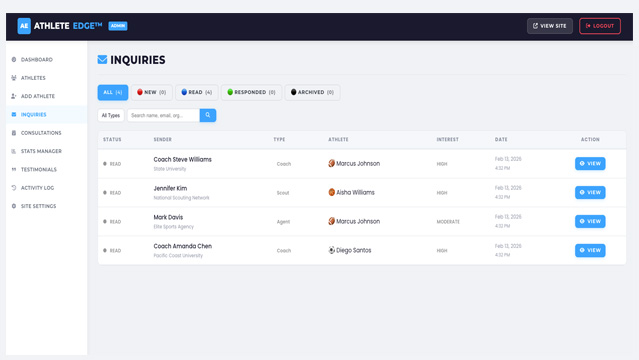Filter by Read (4) inquiries
The image size is (639, 360).
point(197,93)
